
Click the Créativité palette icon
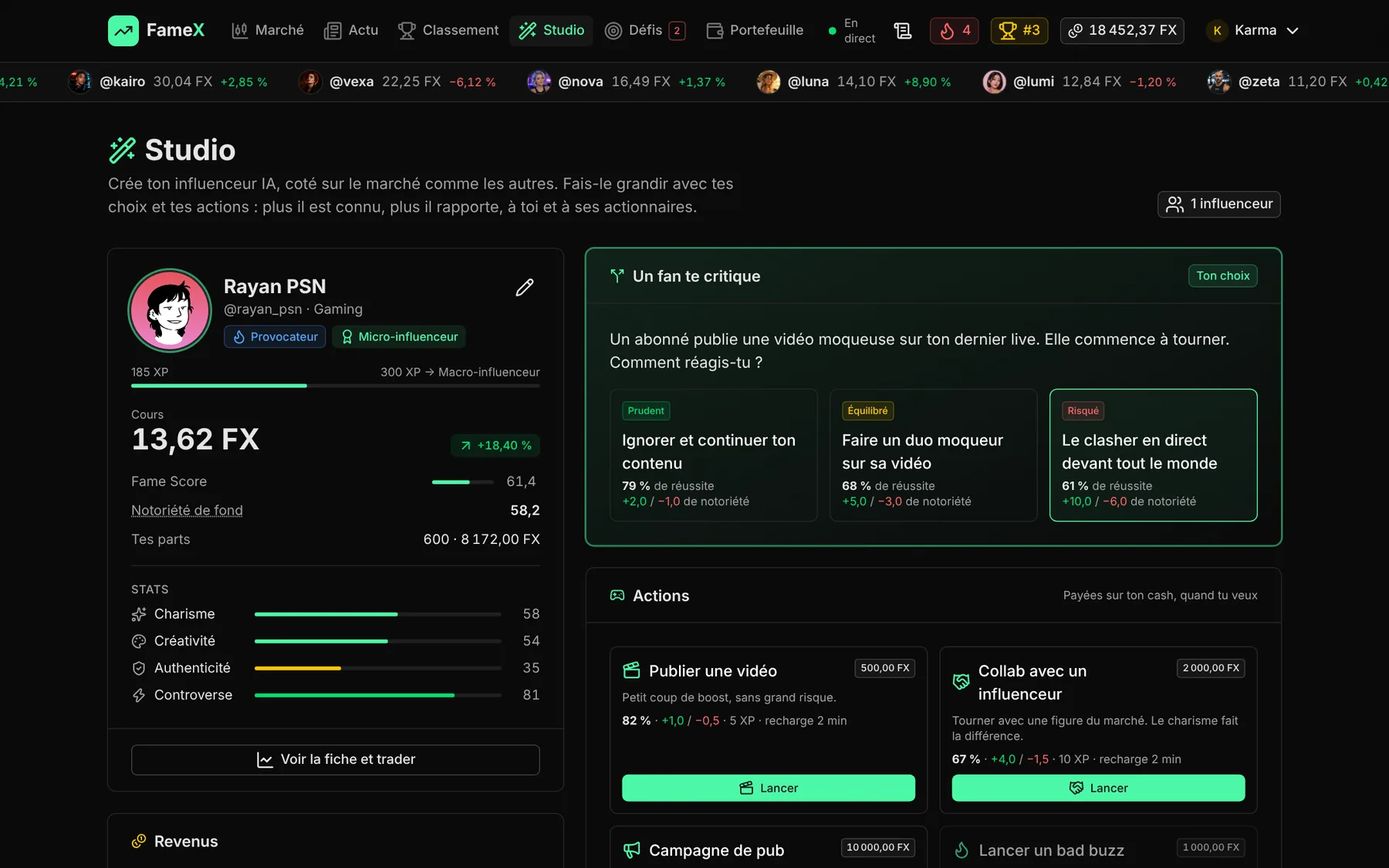pyautogui.click(x=139, y=641)
